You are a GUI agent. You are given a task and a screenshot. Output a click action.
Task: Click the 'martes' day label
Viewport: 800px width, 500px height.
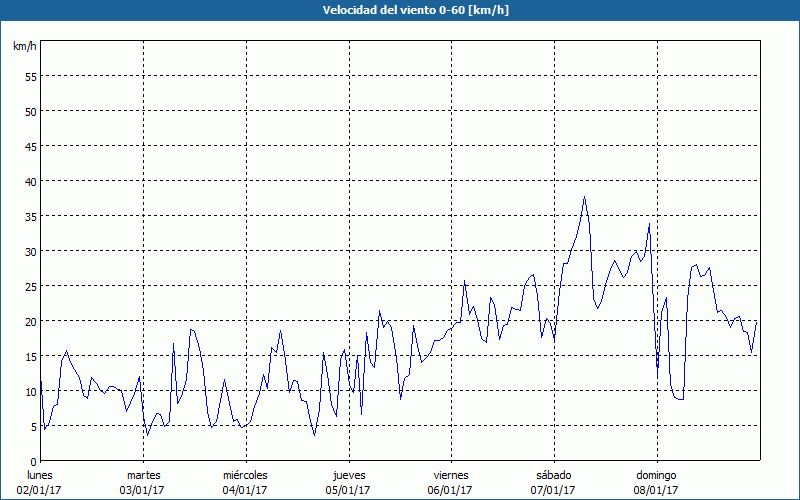click(143, 475)
